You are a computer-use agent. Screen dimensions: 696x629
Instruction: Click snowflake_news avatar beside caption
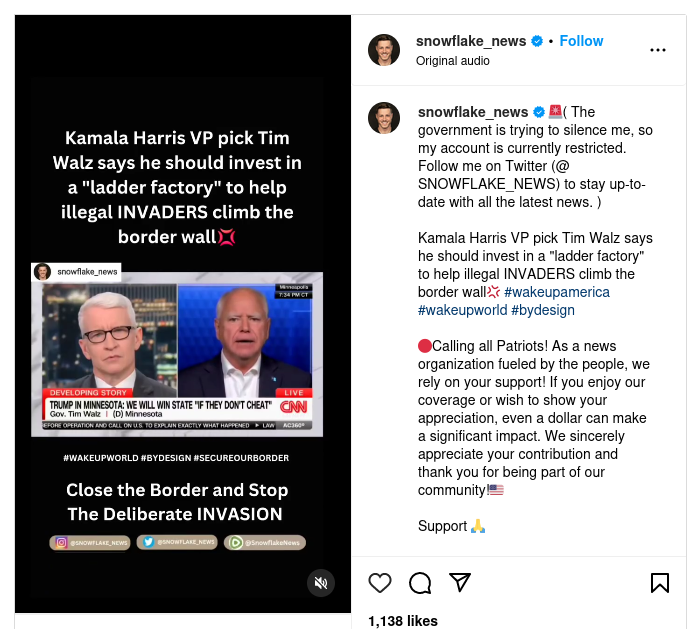[x=384, y=118]
